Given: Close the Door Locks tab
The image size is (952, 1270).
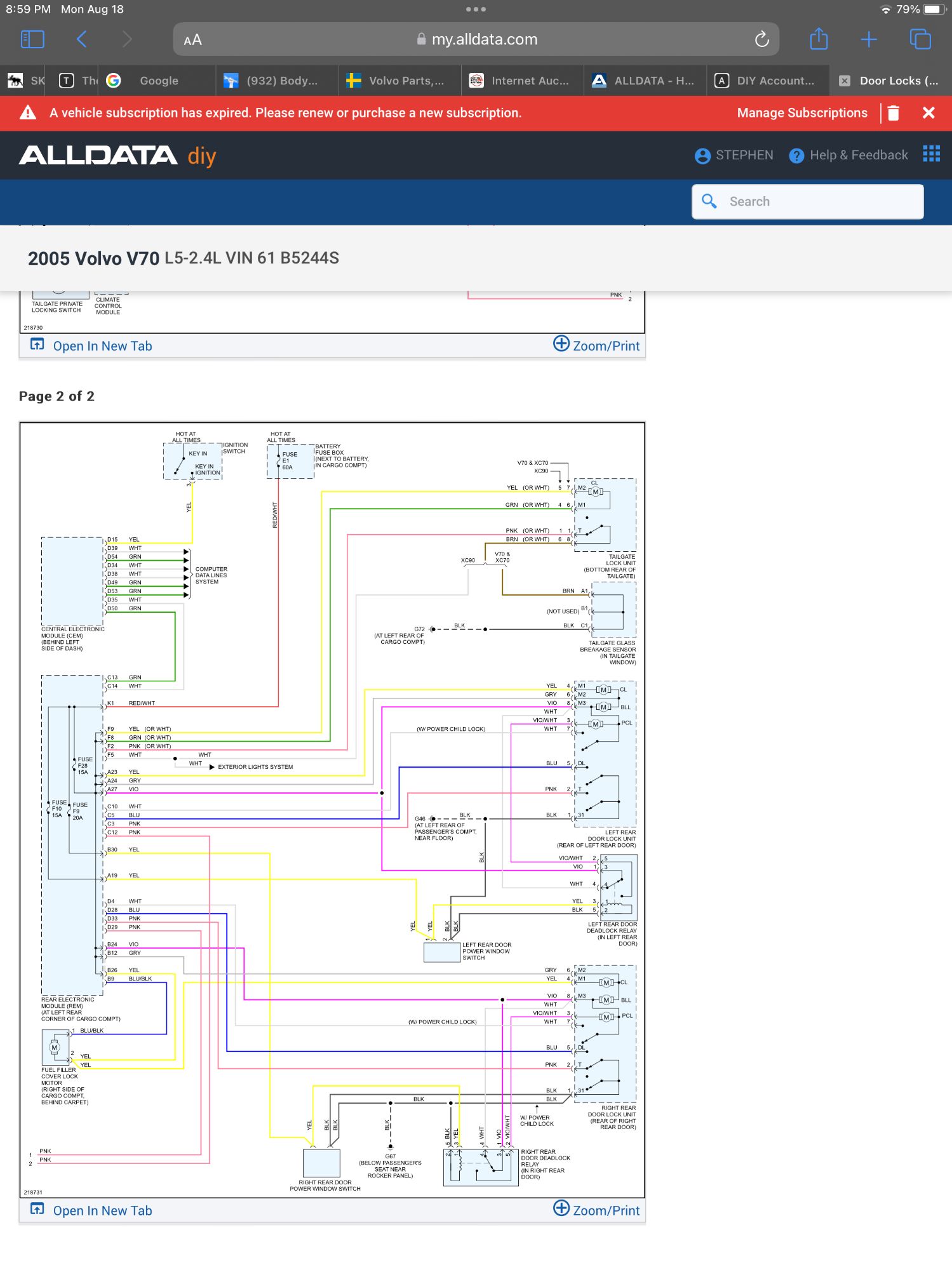Looking at the screenshot, I should point(844,81).
